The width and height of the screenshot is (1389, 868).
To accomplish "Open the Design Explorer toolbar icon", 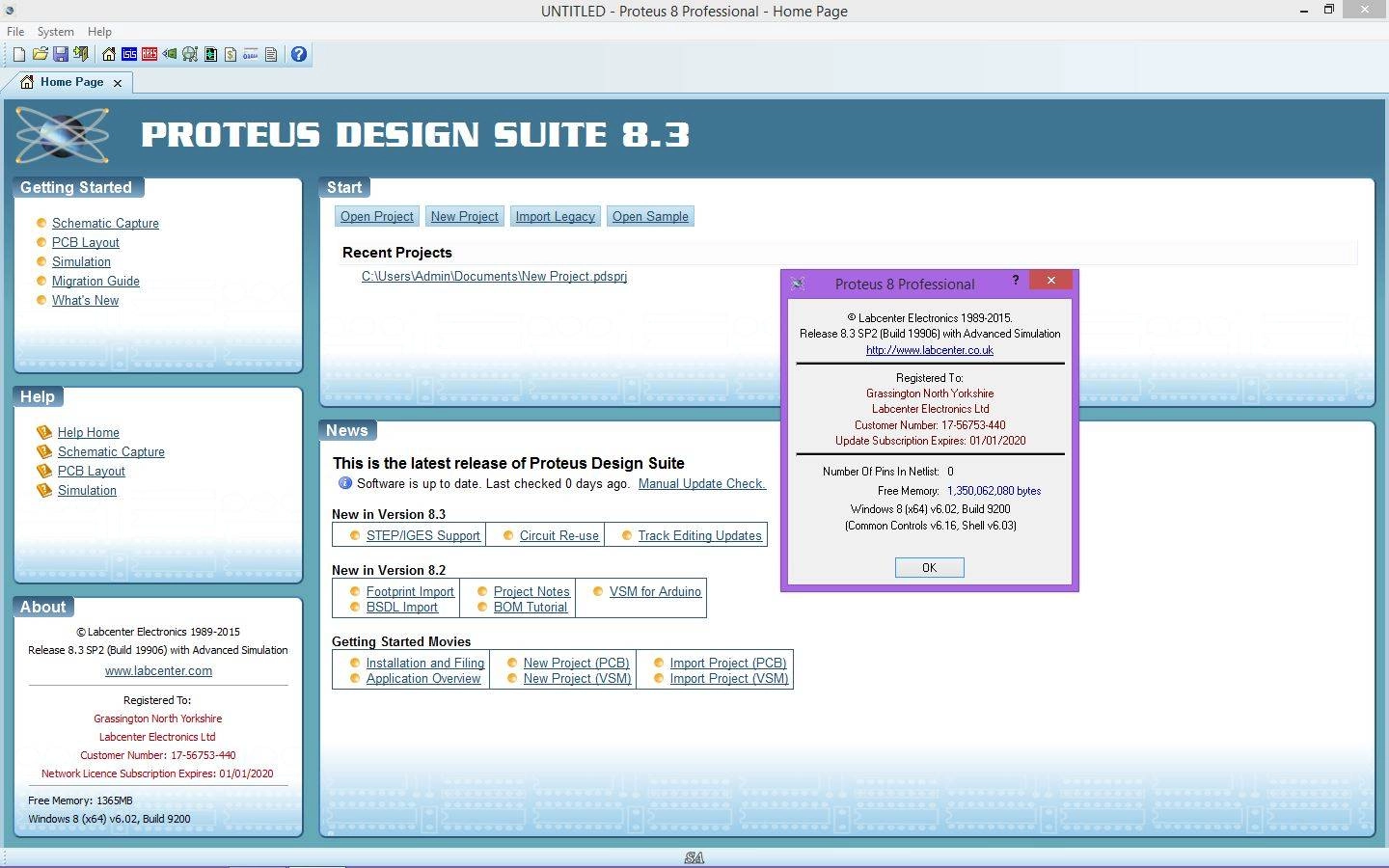I will pos(210,54).
